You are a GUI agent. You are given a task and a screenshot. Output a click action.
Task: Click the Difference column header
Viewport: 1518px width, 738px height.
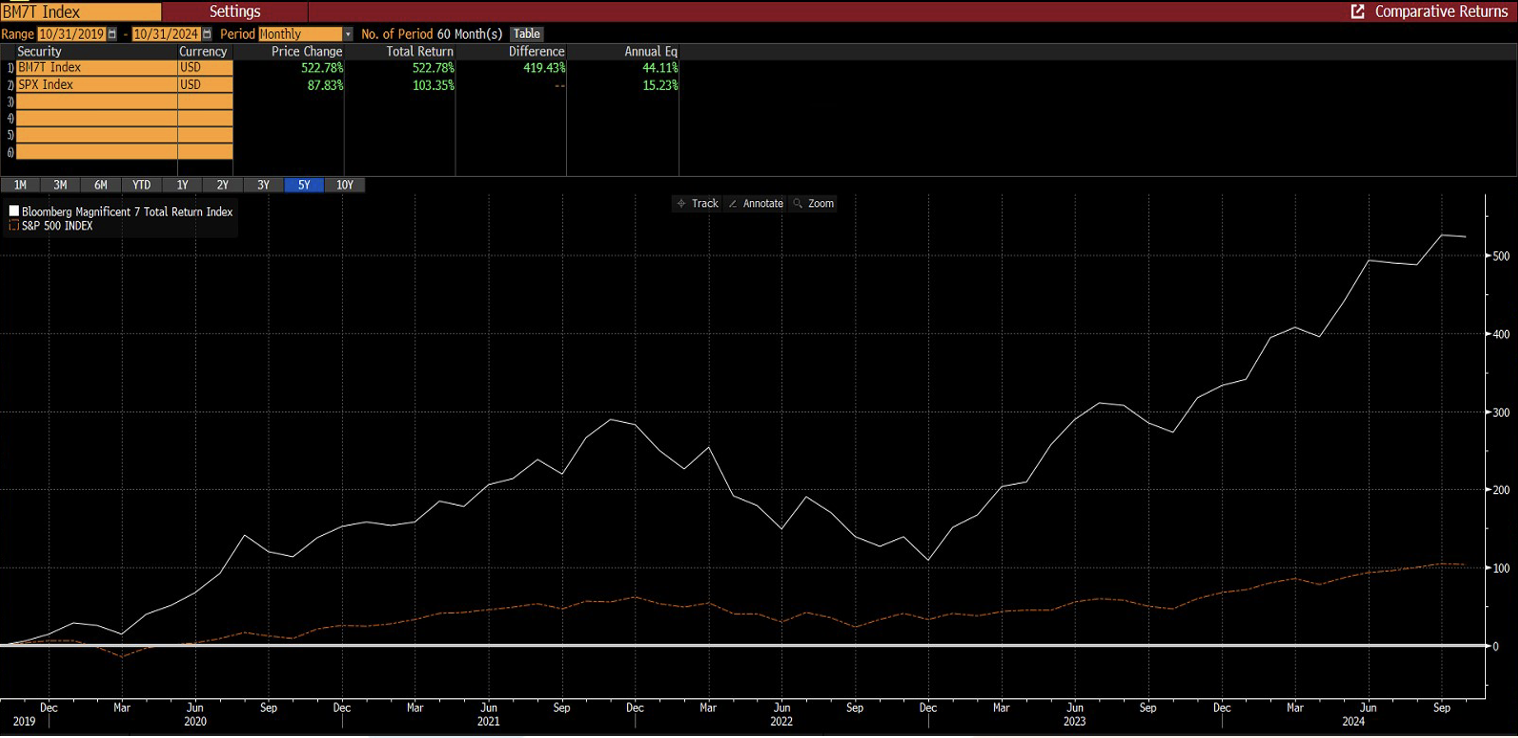(537, 51)
